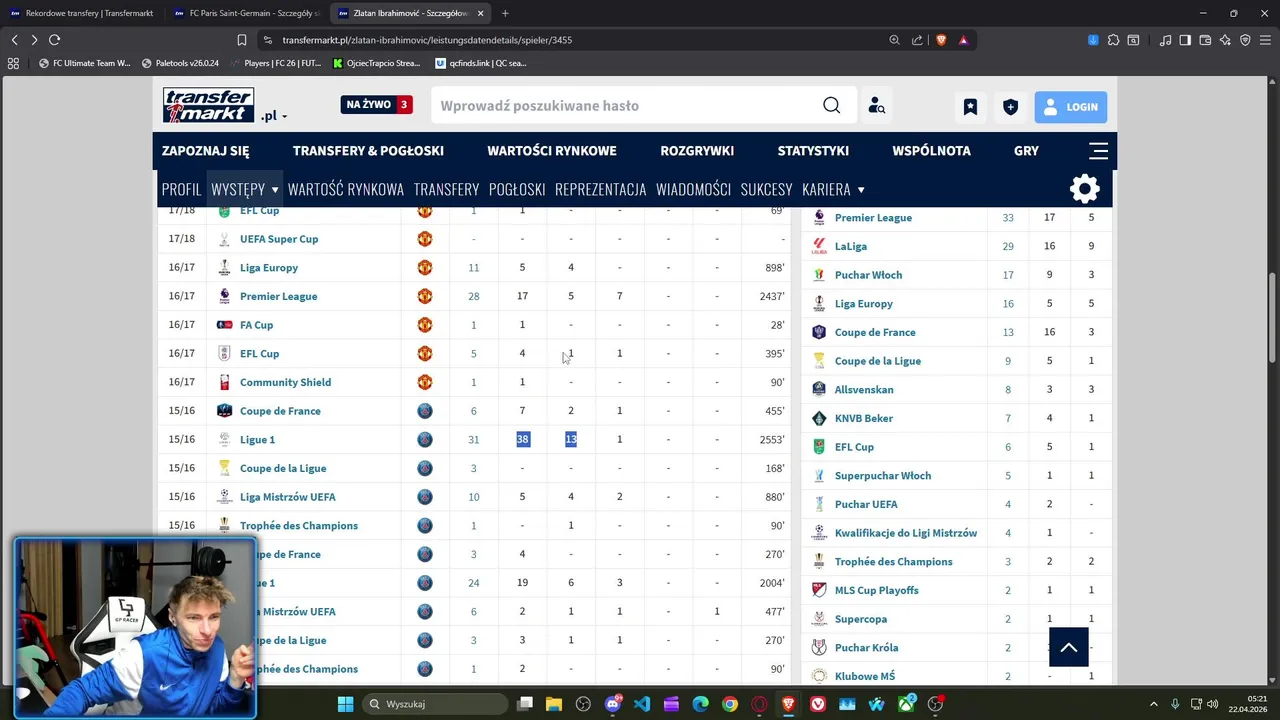Viewport: 1280px width, 720px height.
Task: Open the Brave playlist music icon
Action: [1165, 40]
